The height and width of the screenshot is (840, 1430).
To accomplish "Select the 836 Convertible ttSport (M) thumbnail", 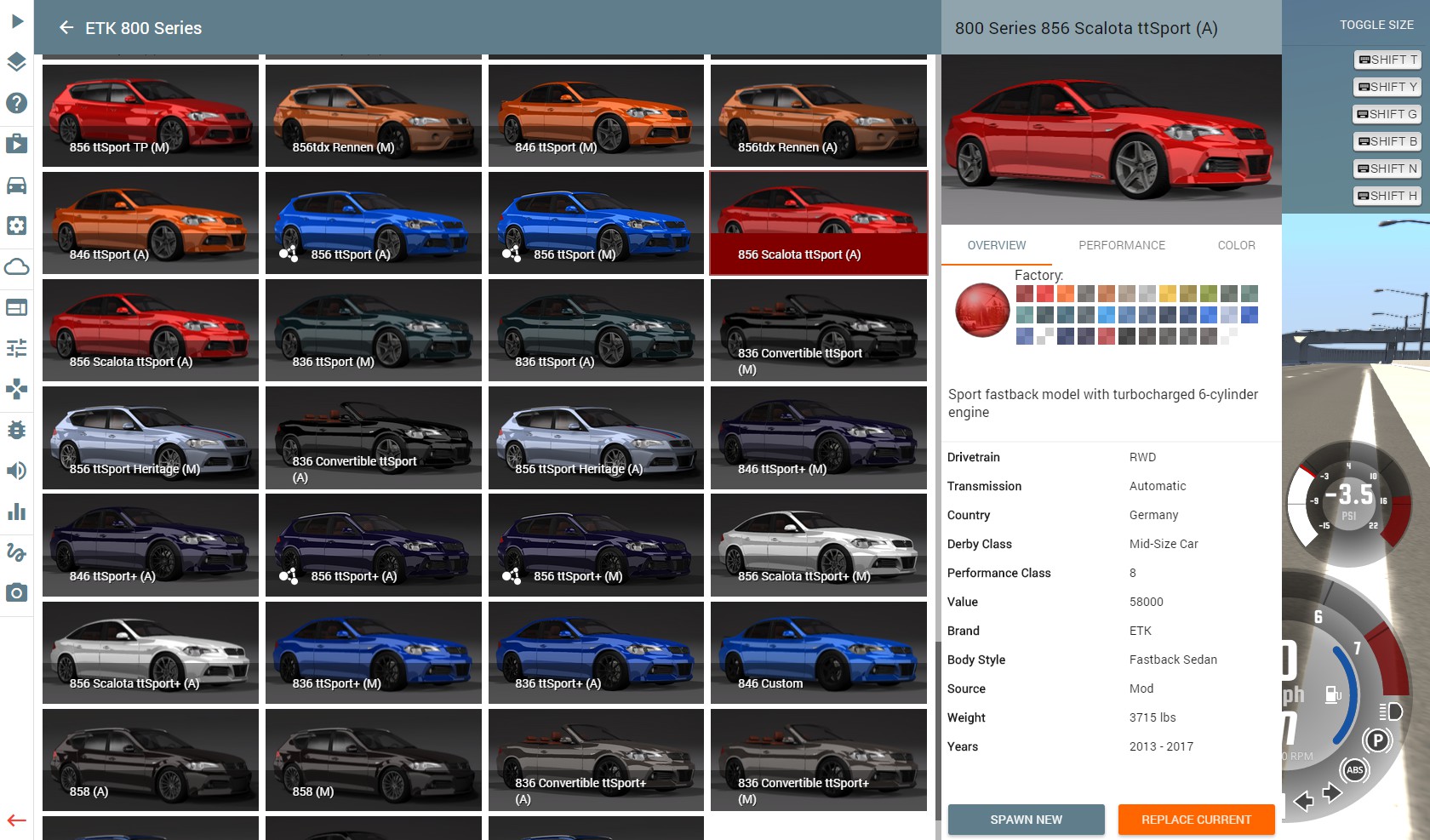I will pos(819,330).
